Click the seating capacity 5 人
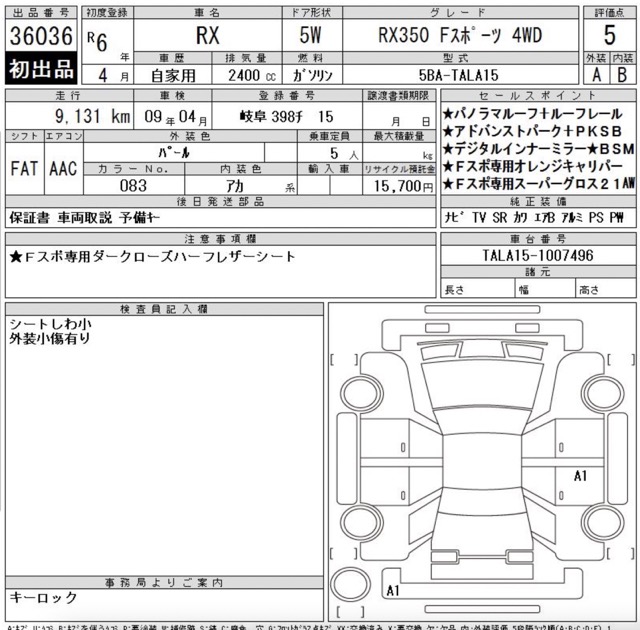This screenshot has width=640, height=630. (344, 153)
